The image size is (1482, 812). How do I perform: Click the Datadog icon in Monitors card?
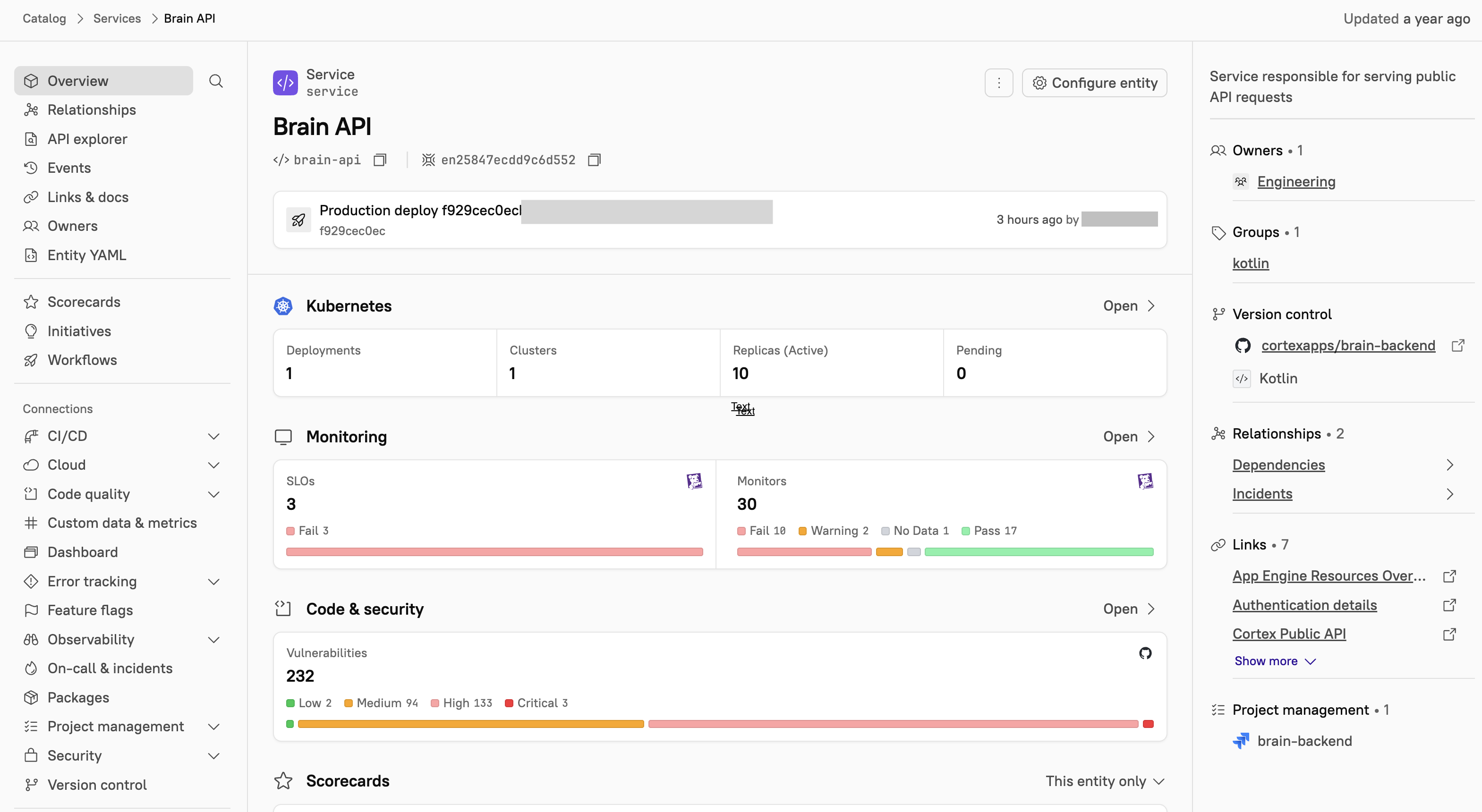click(1145, 481)
